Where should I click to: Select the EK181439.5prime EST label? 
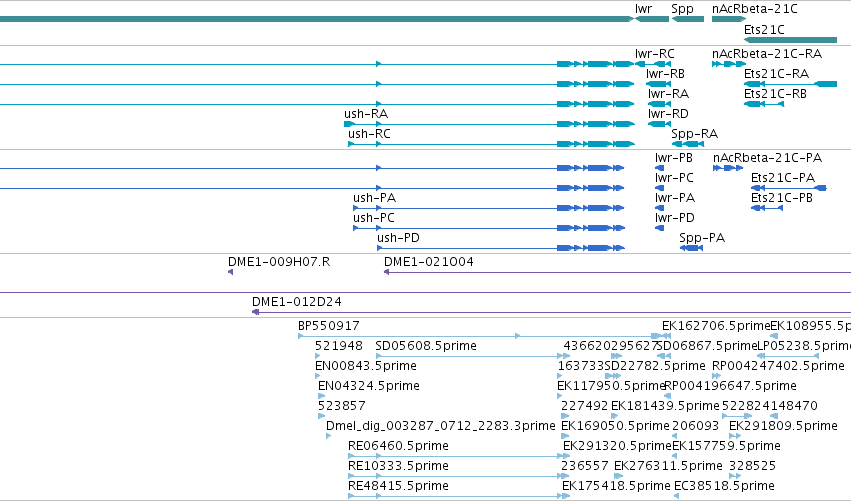point(665,407)
